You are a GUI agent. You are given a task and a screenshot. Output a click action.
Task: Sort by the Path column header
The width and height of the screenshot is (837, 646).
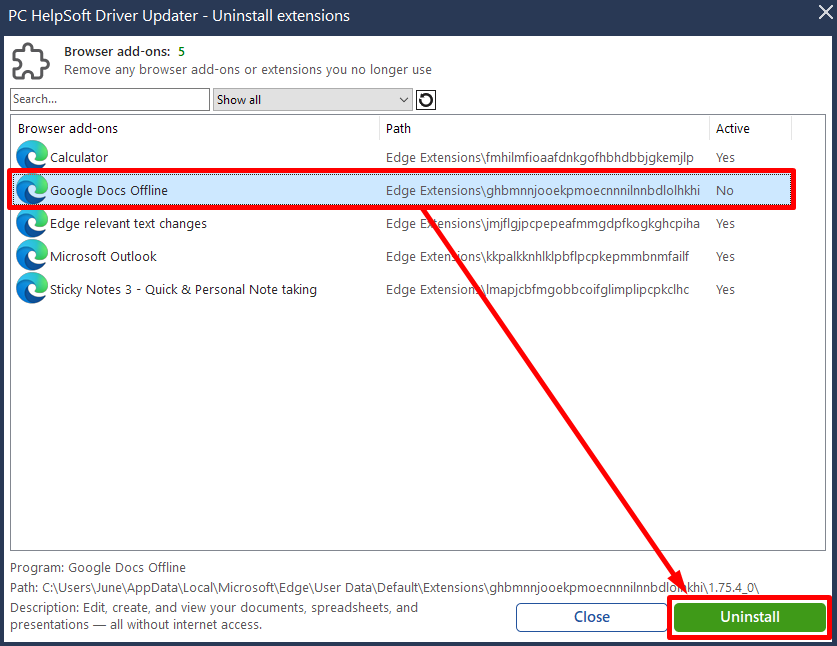click(398, 129)
